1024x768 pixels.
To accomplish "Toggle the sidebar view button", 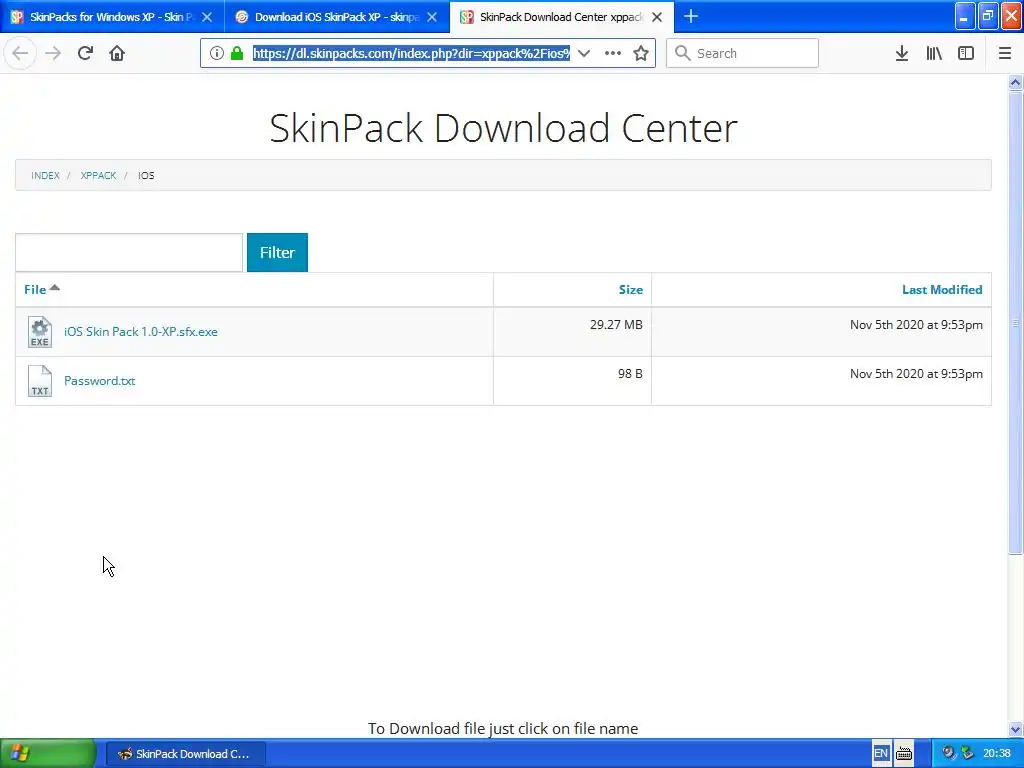I will tap(966, 54).
